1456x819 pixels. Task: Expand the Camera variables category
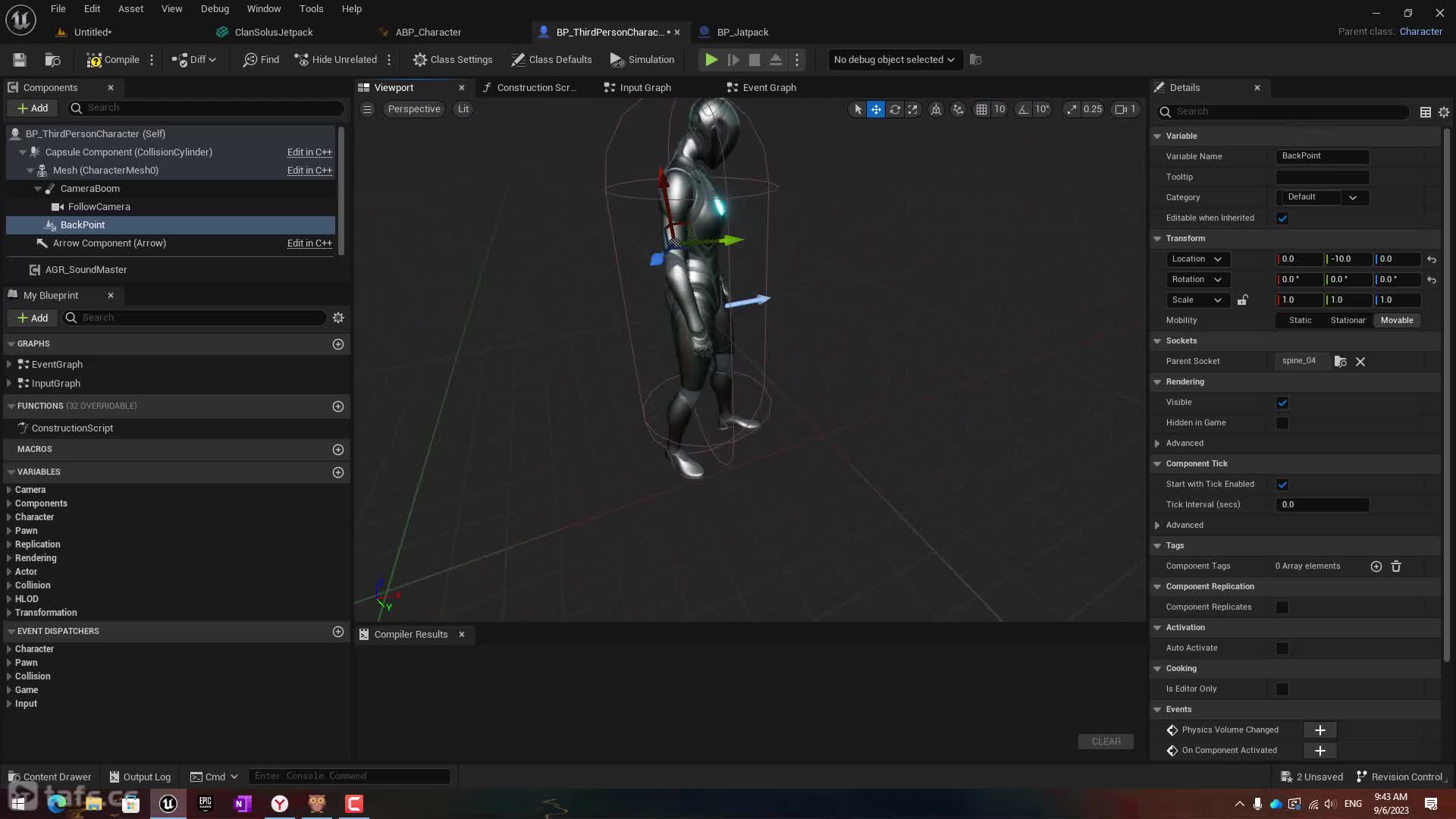point(9,490)
